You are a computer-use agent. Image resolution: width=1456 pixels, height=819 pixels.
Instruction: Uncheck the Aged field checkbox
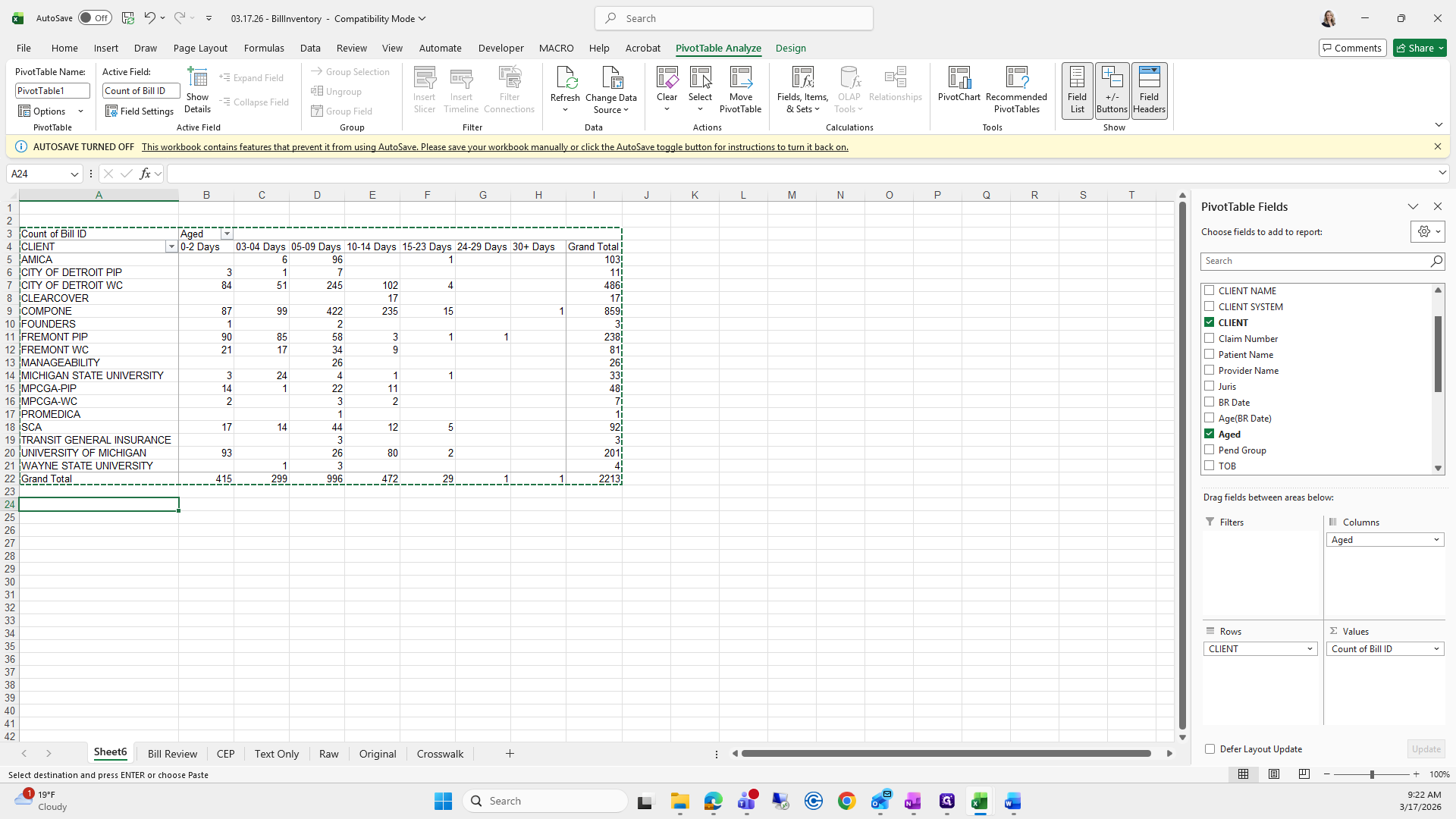pos(1210,434)
